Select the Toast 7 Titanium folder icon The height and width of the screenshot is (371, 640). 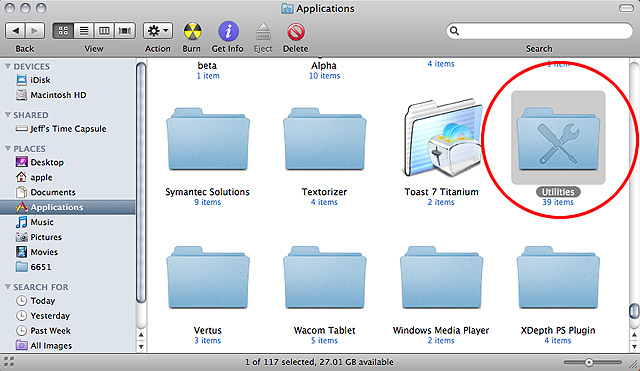pos(442,138)
